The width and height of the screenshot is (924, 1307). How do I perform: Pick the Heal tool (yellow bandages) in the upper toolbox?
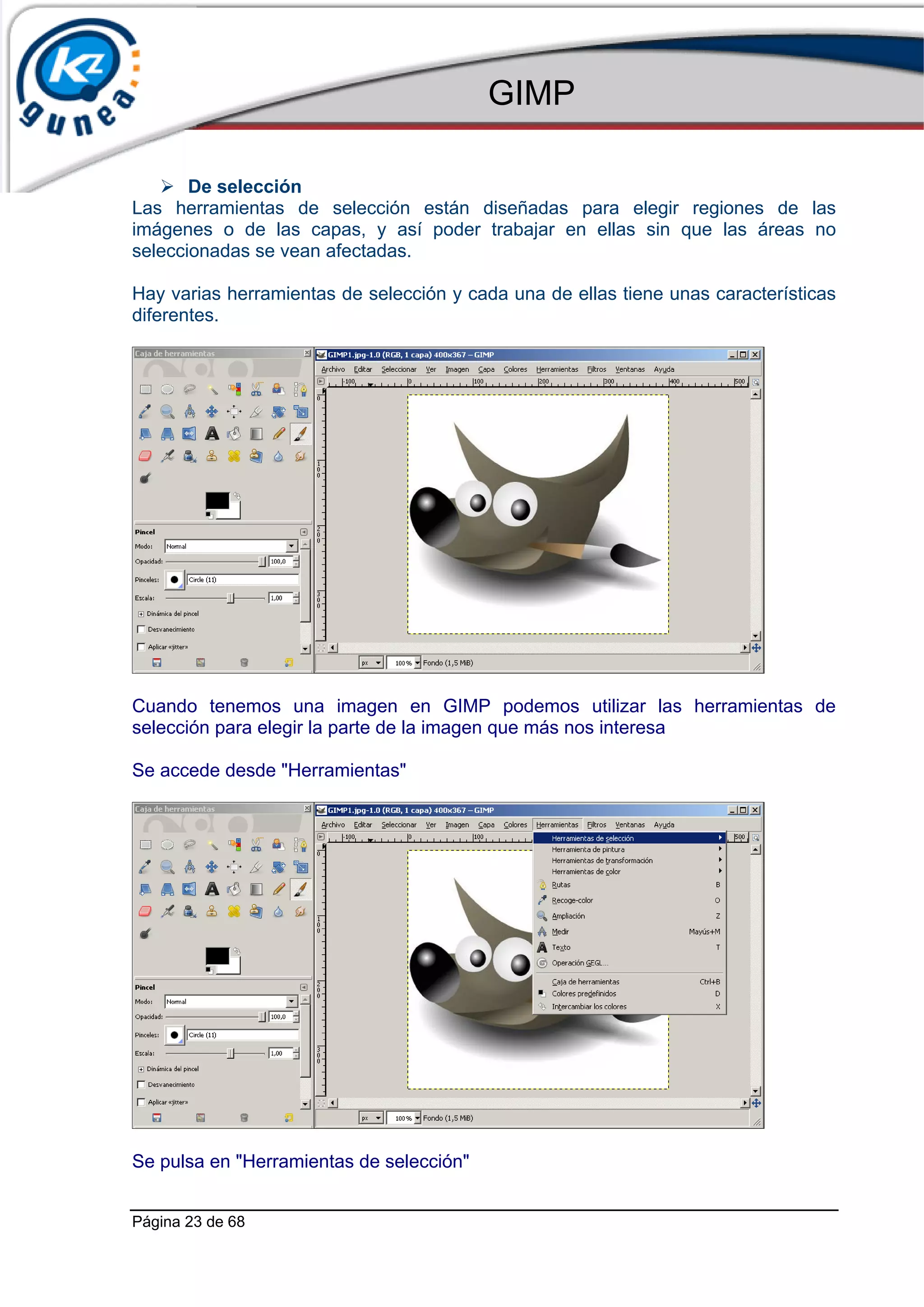pyautogui.click(x=234, y=456)
